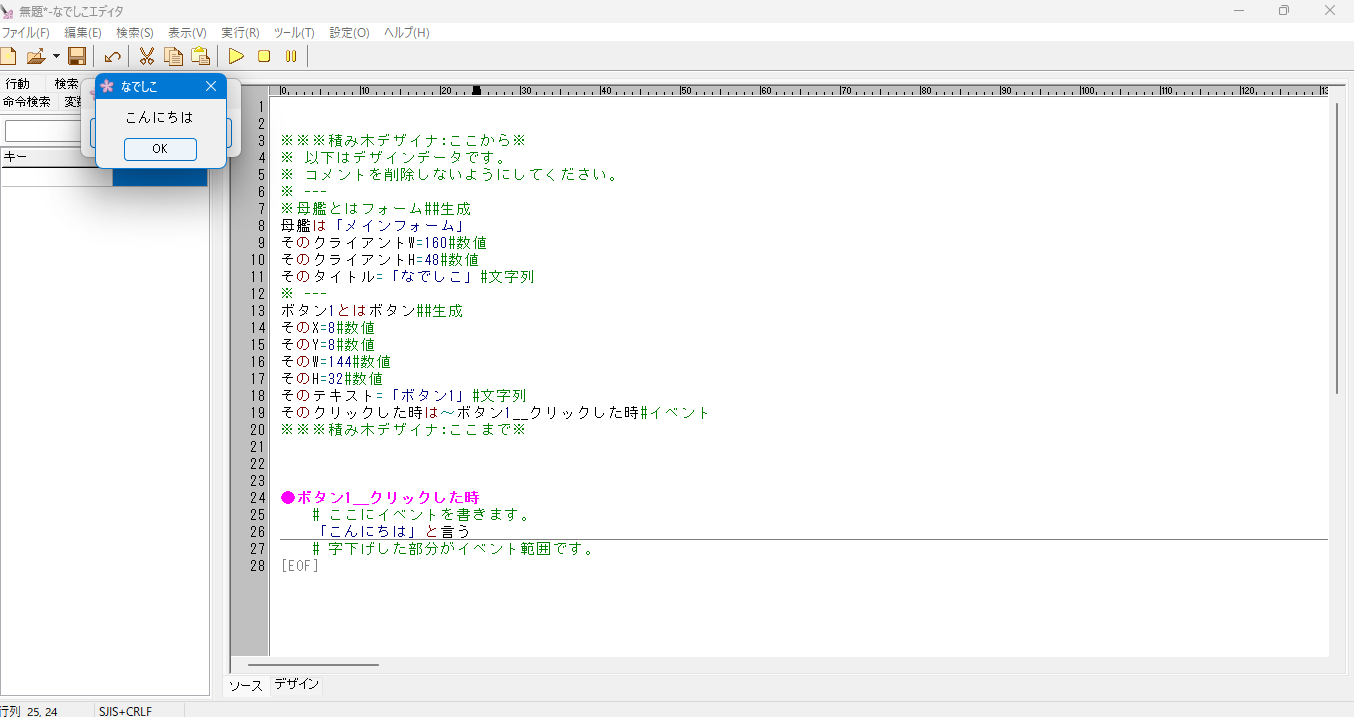1354x717 pixels.
Task: Undo the last edit with arrow icon
Action: click(x=113, y=56)
